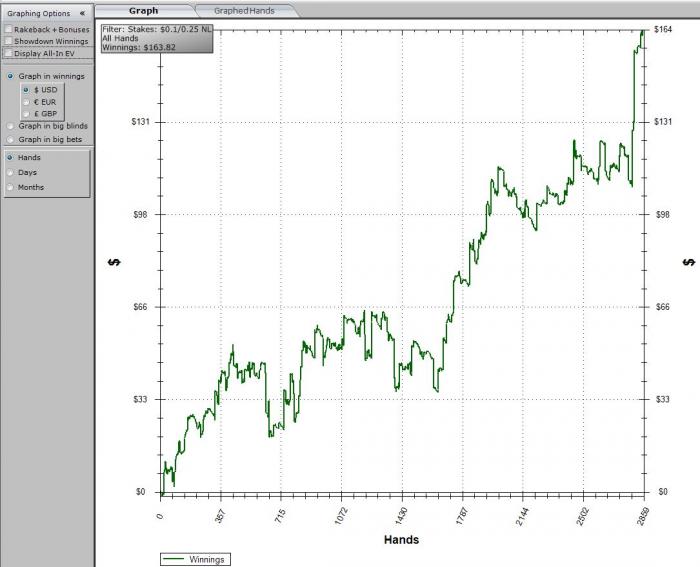Enable the Rakeback + Bonuses checkbox
The height and width of the screenshot is (567, 700).
coord(8,29)
